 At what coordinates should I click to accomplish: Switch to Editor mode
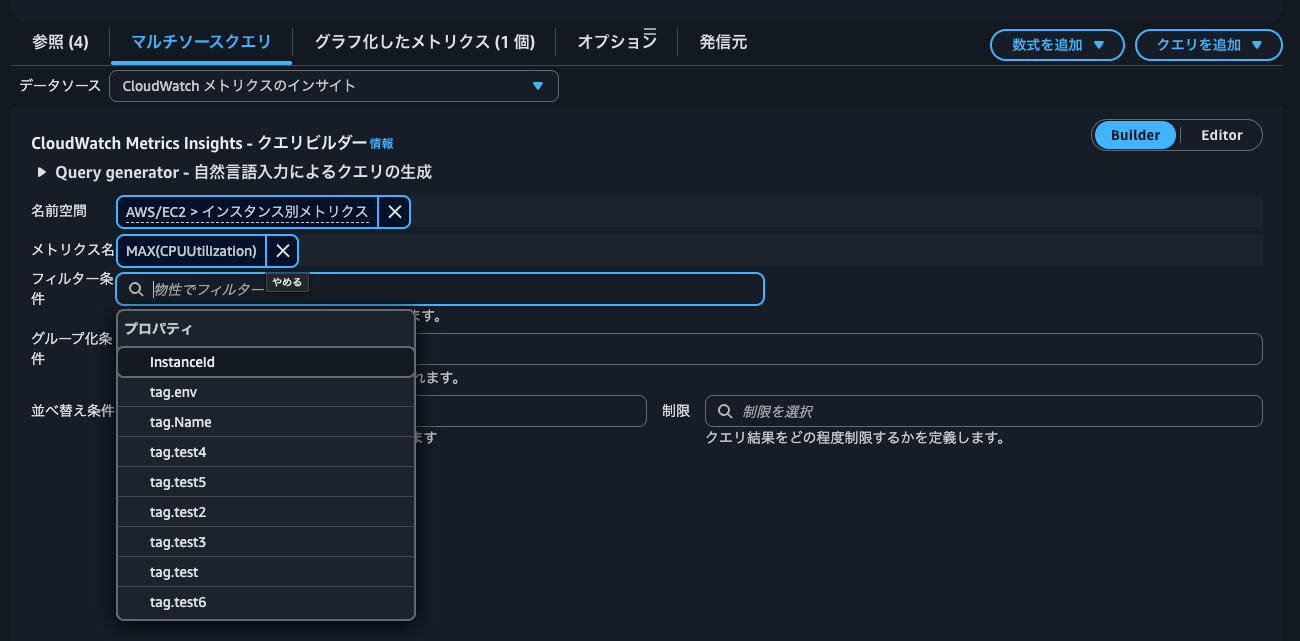pyautogui.click(x=1222, y=135)
